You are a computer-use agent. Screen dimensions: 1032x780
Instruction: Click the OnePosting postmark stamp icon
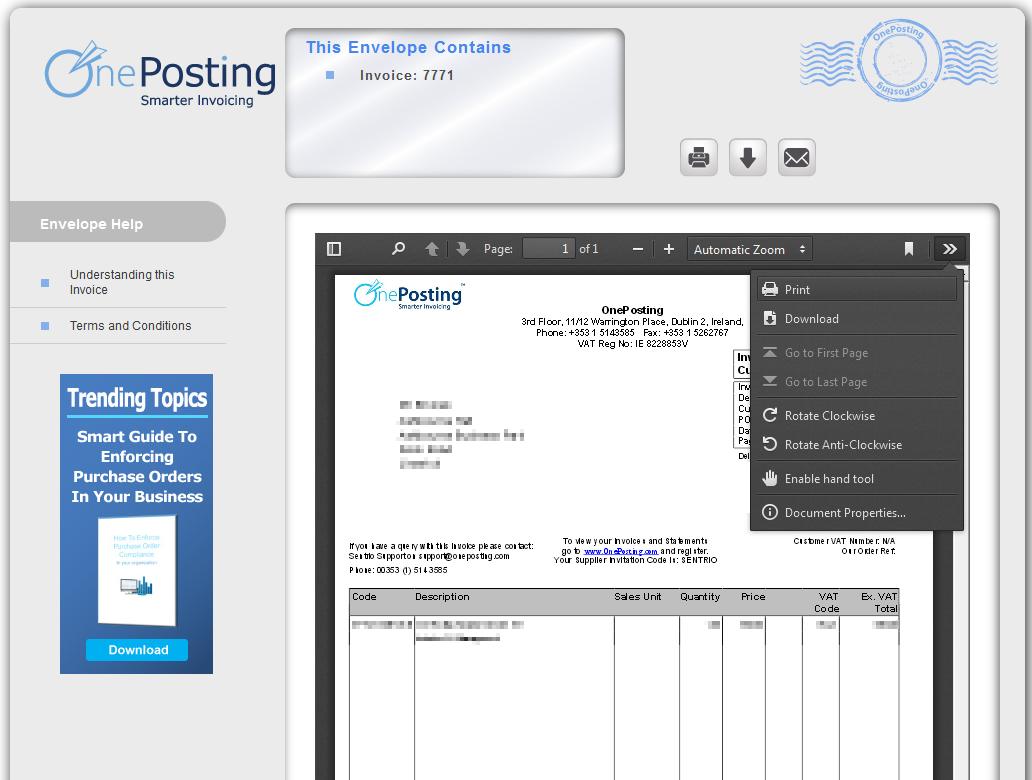[x=900, y=61]
